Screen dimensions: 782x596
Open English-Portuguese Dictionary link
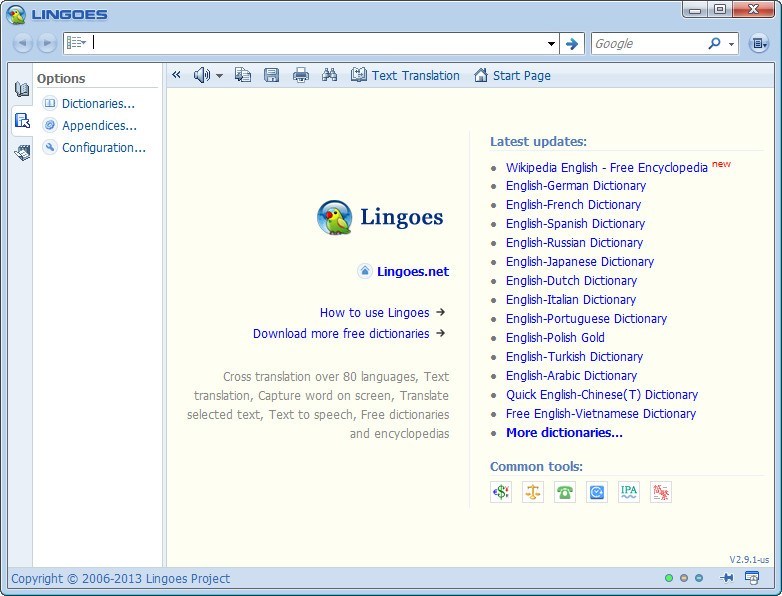click(x=586, y=318)
